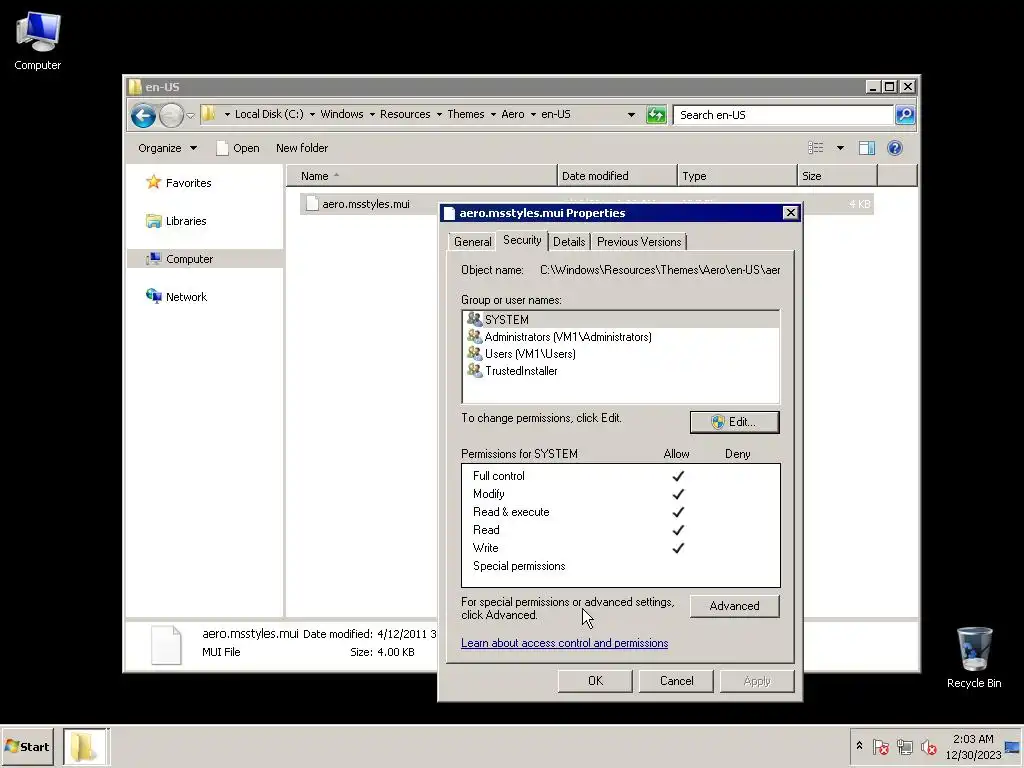Click the Show desktop icon on the taskbar
Image resolution: width=1024 pixels, height=768 pixels.
pos(1013,746)
